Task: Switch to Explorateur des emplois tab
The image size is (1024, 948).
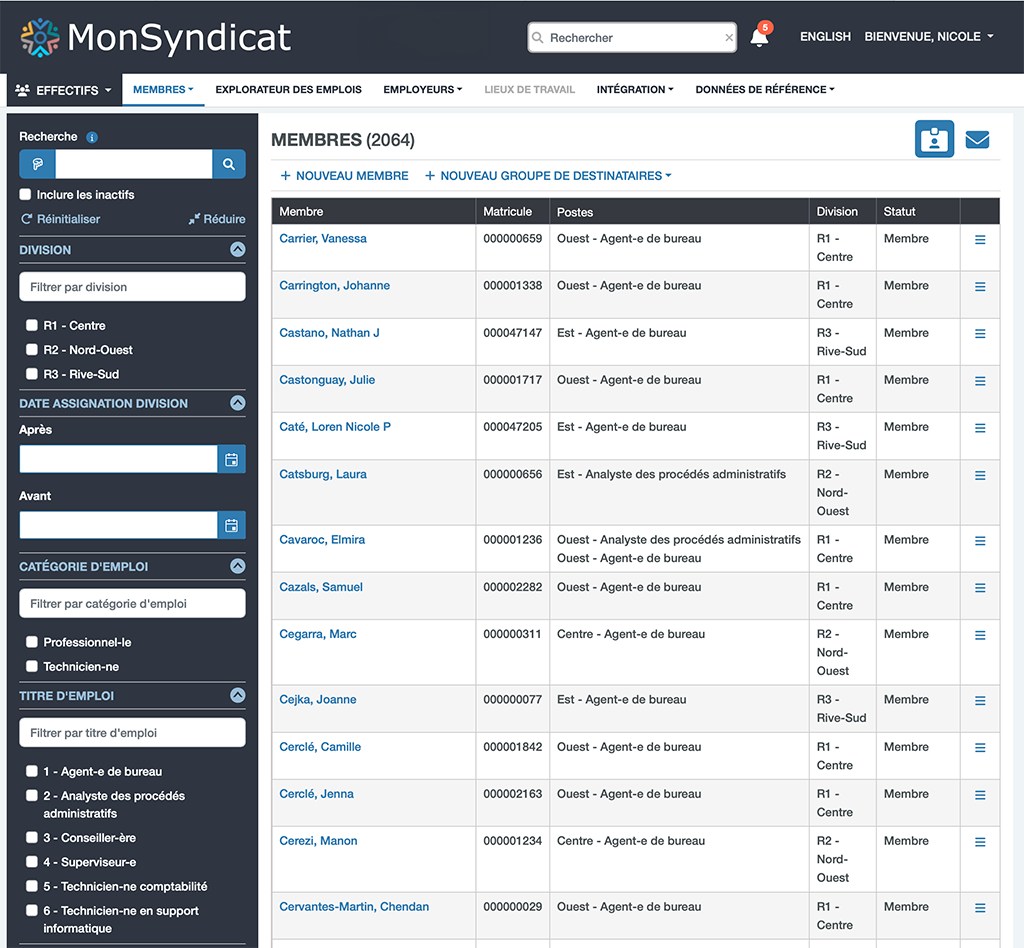Action: 288,89
